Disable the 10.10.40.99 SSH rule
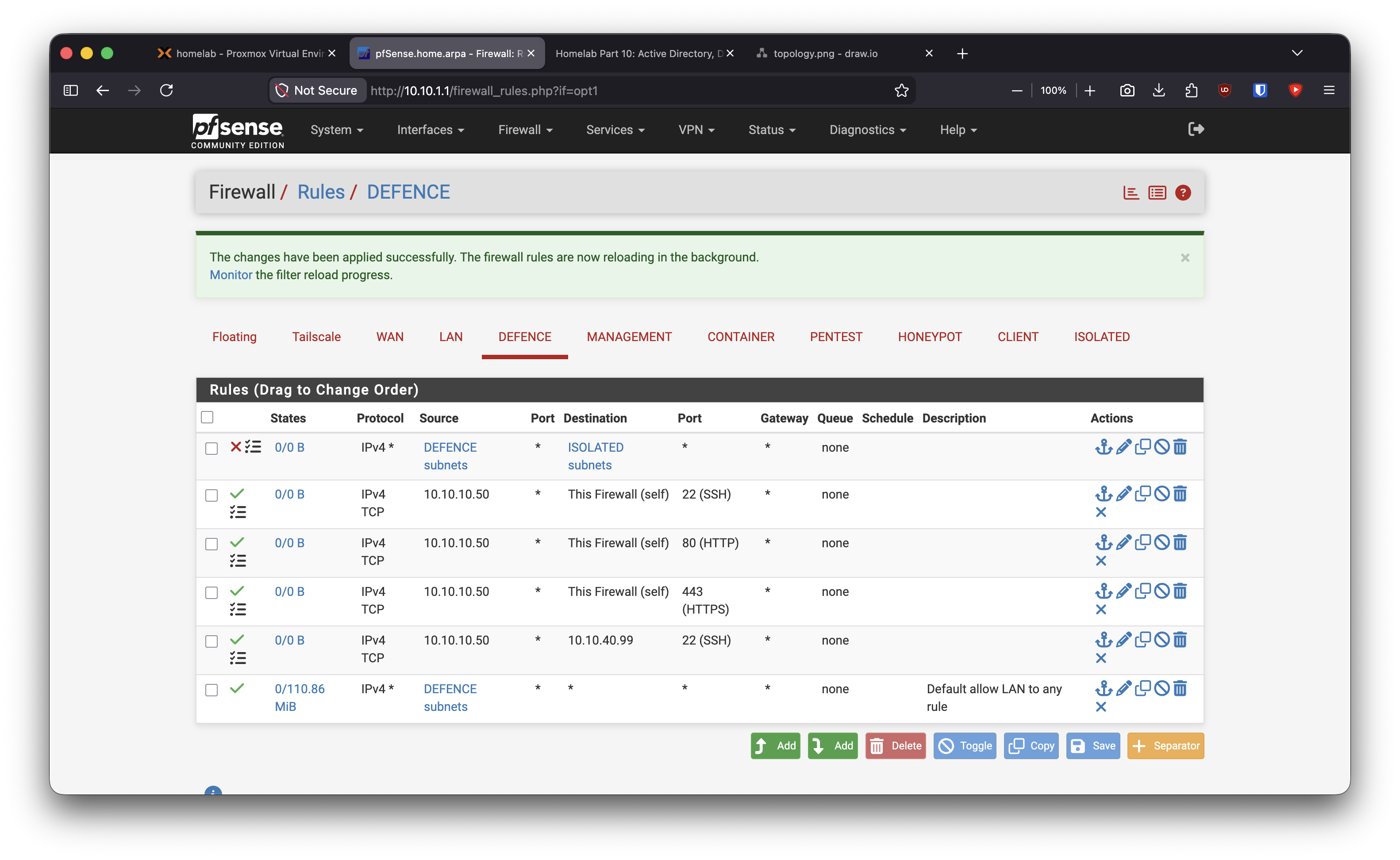This screenshot has width=1400, height=860. 1161,639
